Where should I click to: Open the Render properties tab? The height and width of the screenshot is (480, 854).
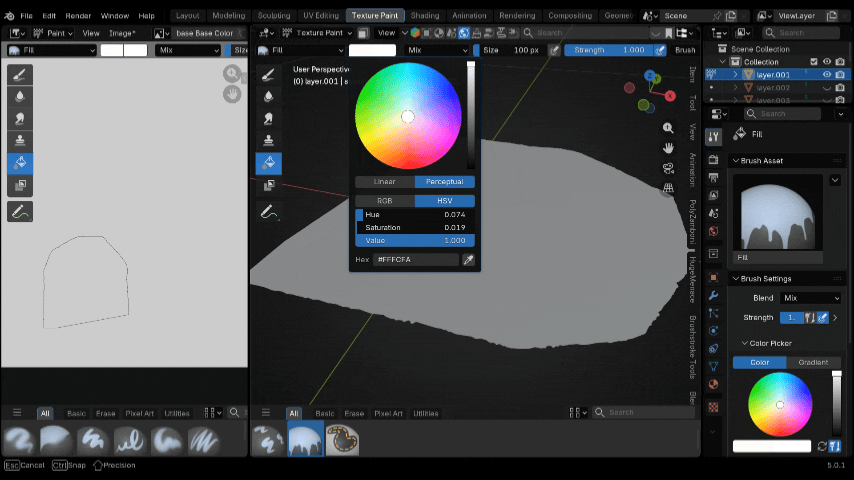click(x=713, y=160)
